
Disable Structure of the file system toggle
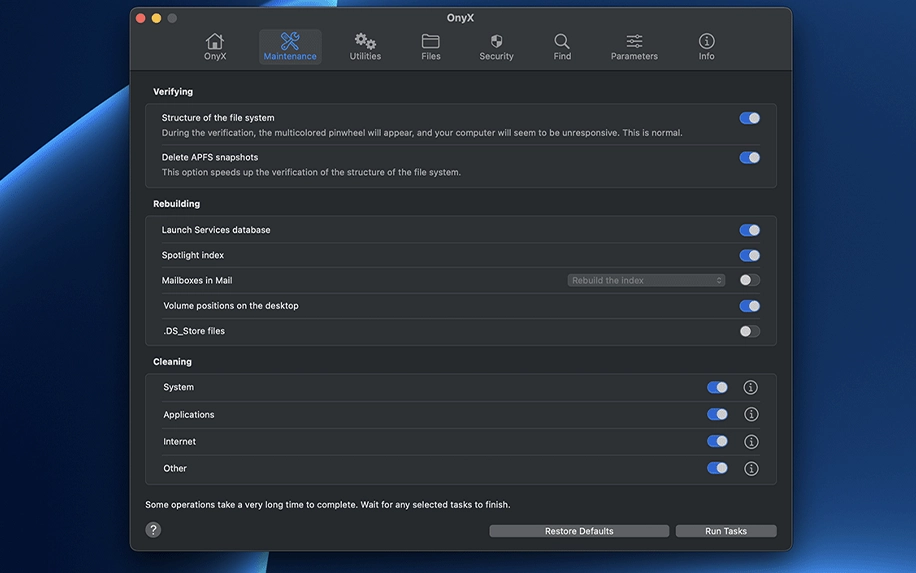tap(749, 118)
